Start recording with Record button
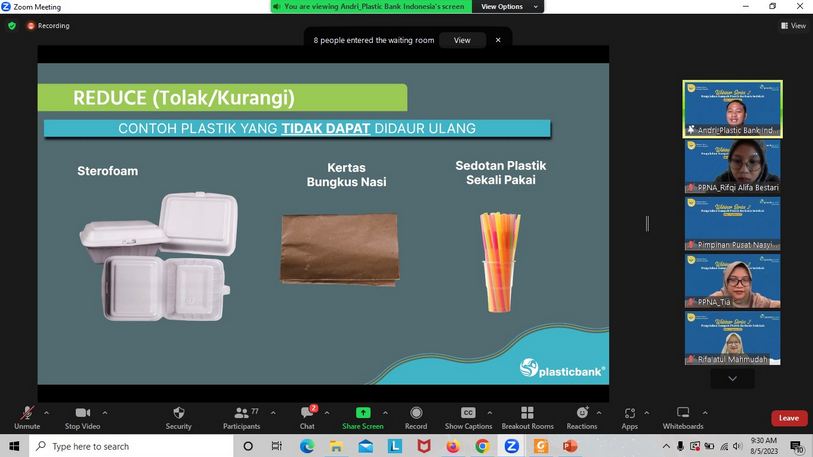 point(416,413)
